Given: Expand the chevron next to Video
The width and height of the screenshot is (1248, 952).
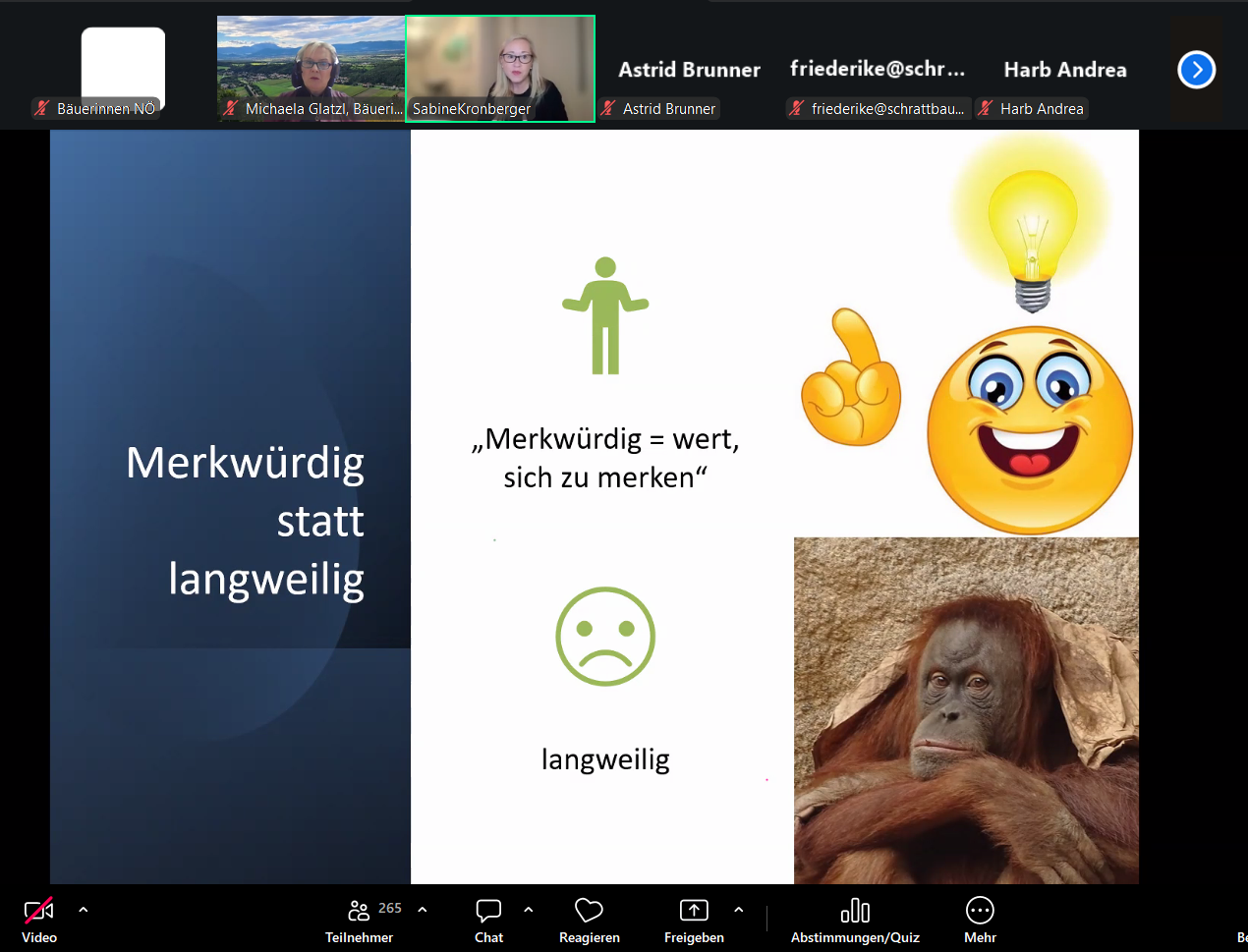Looking at the screenshot, I should (x=83, y=909).
